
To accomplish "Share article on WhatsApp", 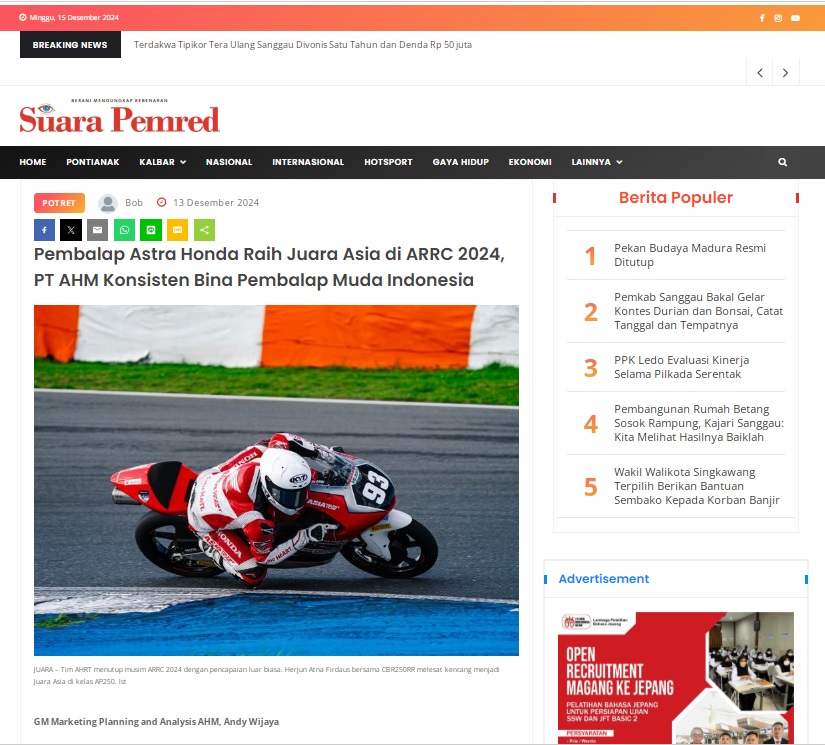I will [124, 230].
